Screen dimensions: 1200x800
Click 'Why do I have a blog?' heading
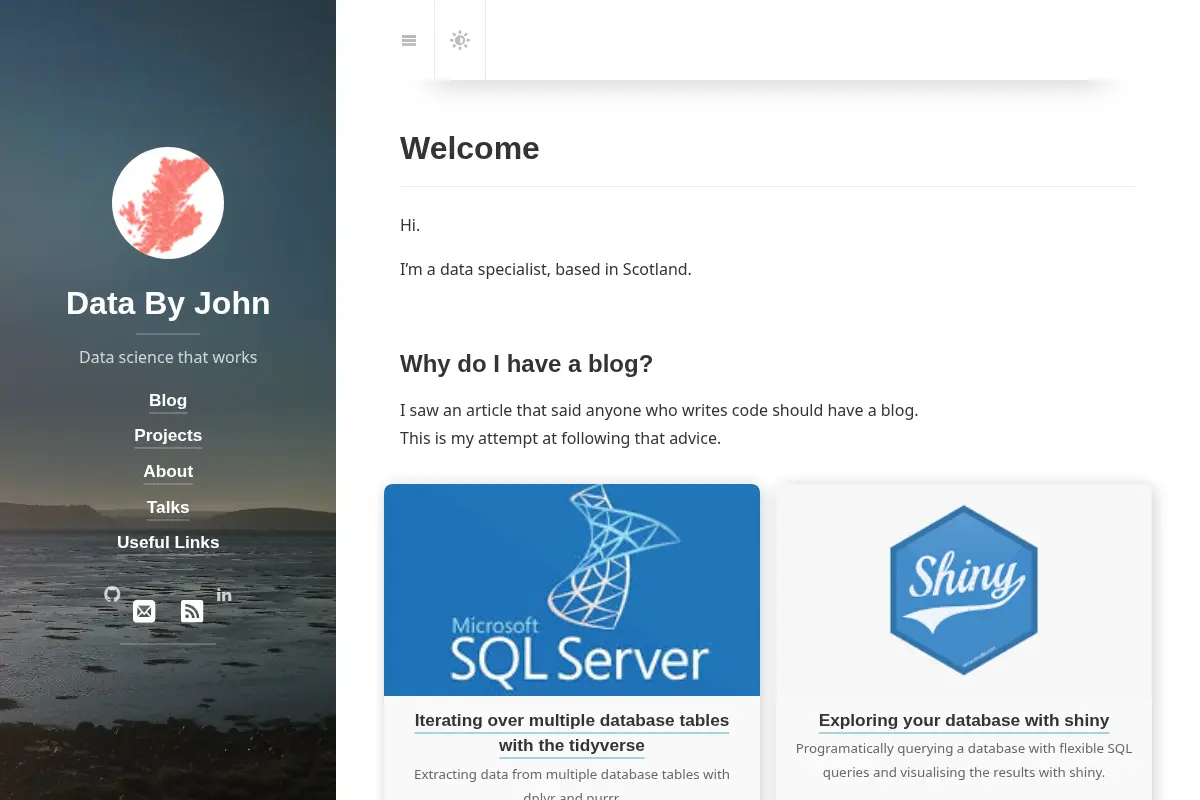[526, 364]
